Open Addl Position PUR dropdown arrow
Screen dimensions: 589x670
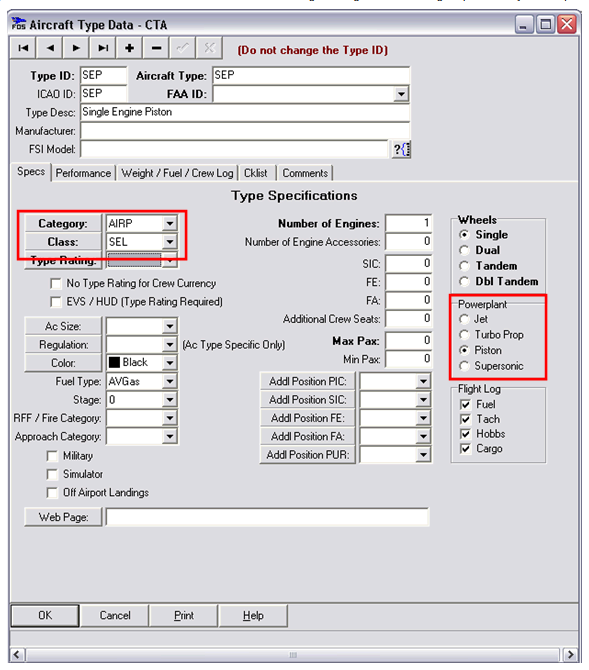click(423, 455)
